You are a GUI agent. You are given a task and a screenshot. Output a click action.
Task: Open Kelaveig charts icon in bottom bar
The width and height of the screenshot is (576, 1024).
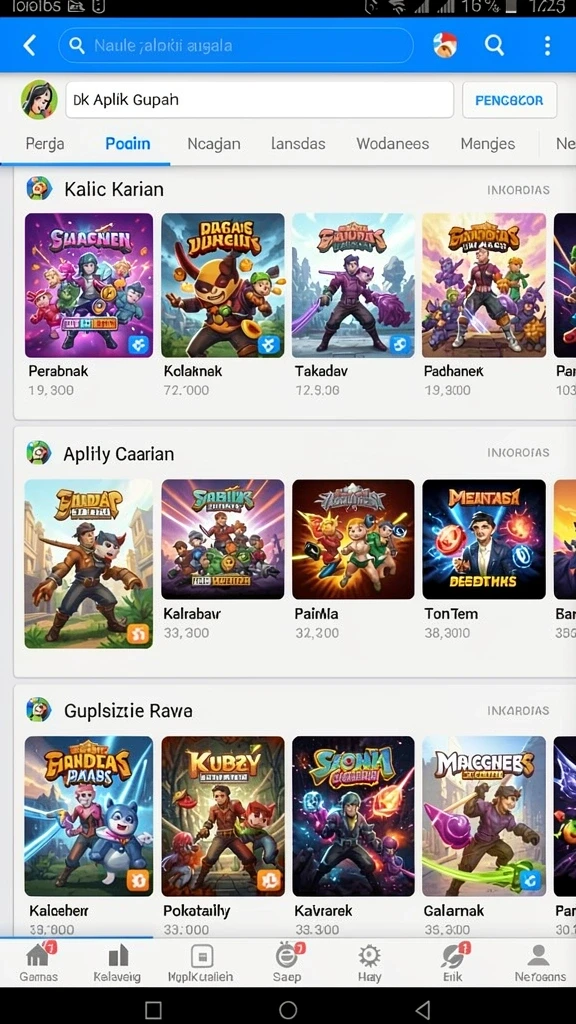coord(117,963)
